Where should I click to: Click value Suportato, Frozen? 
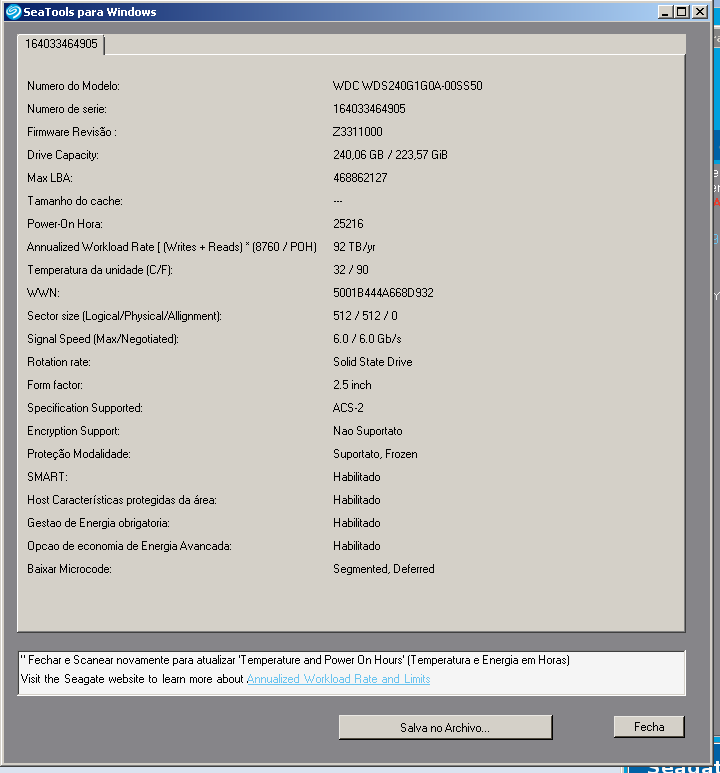click(x=375, y=454)
